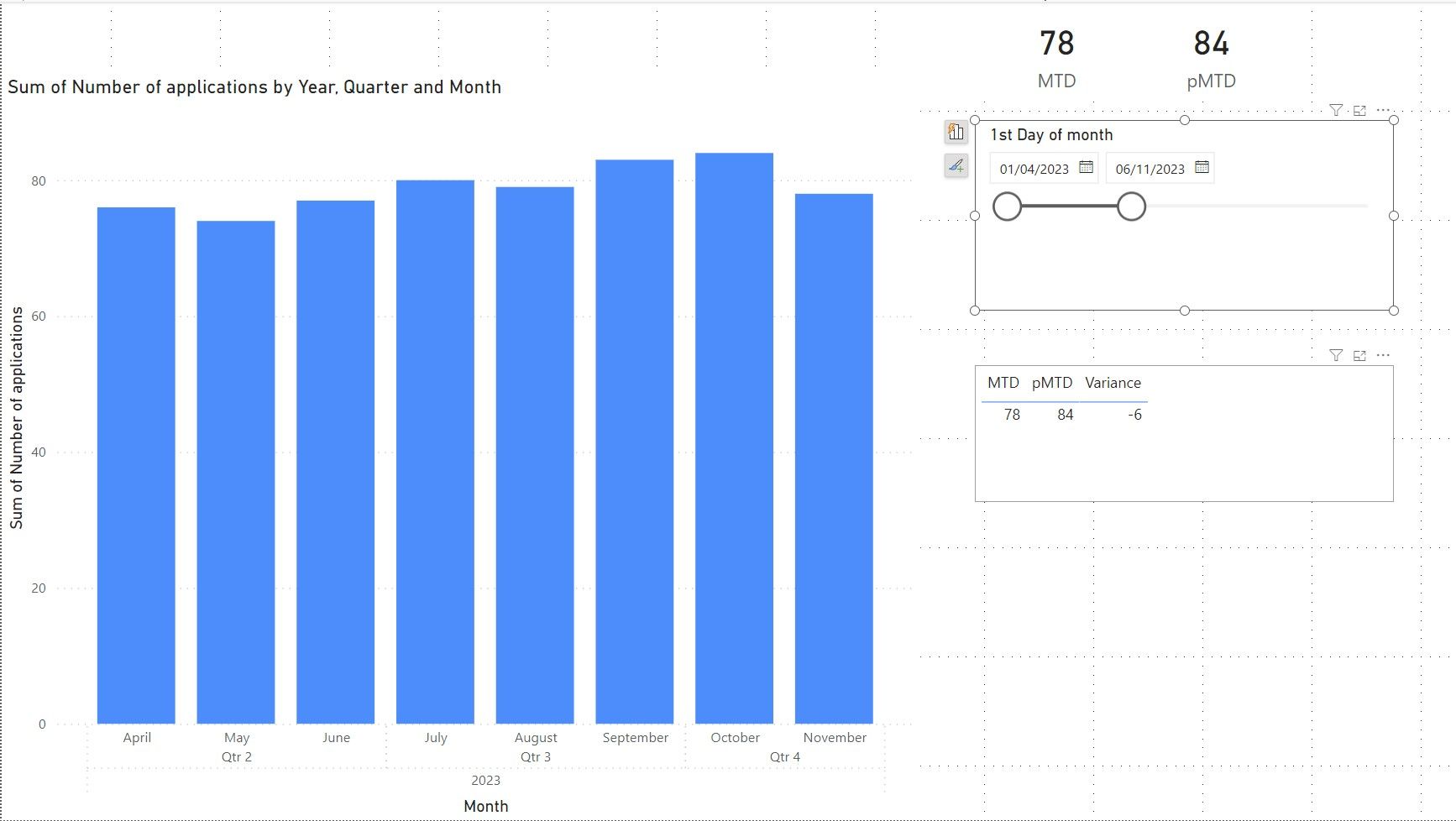Viewport: 1456px width, 821px height.
Task: Click the May bar in the chart
Action: click(x=236, y=472)
